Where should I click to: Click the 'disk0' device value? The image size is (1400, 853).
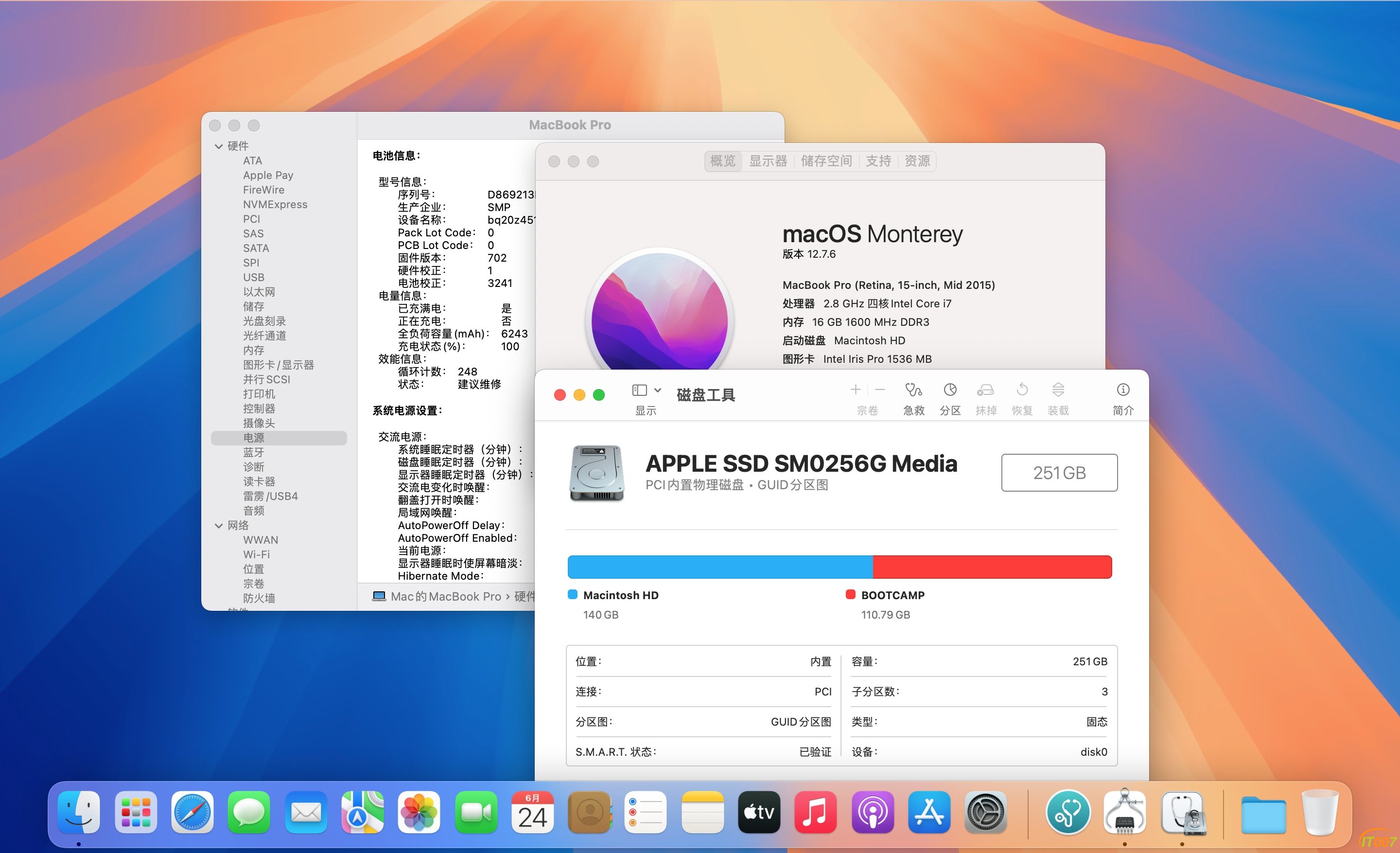(1094, 752)
